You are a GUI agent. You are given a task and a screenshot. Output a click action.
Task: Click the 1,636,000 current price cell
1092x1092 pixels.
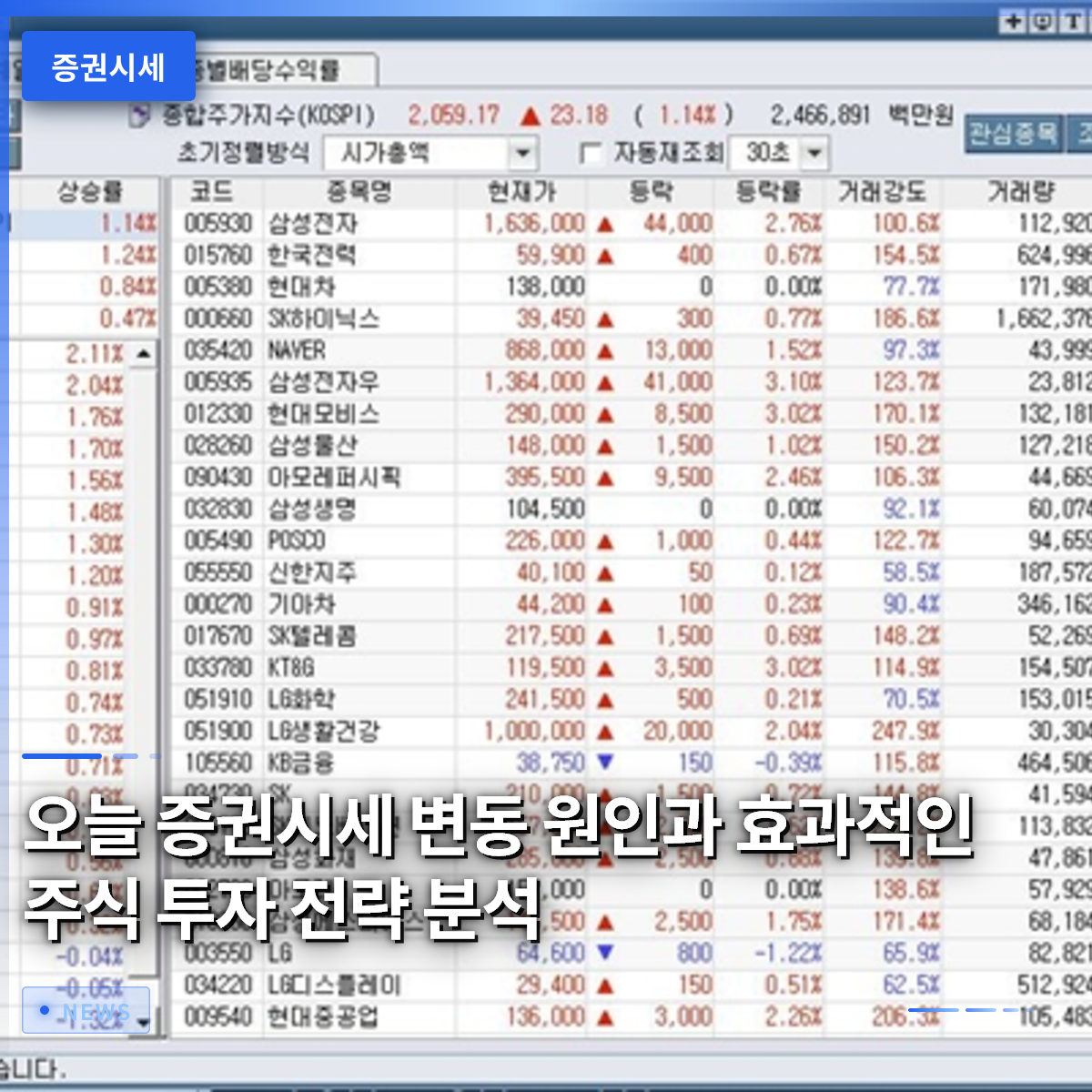click(x=534, y=224)
